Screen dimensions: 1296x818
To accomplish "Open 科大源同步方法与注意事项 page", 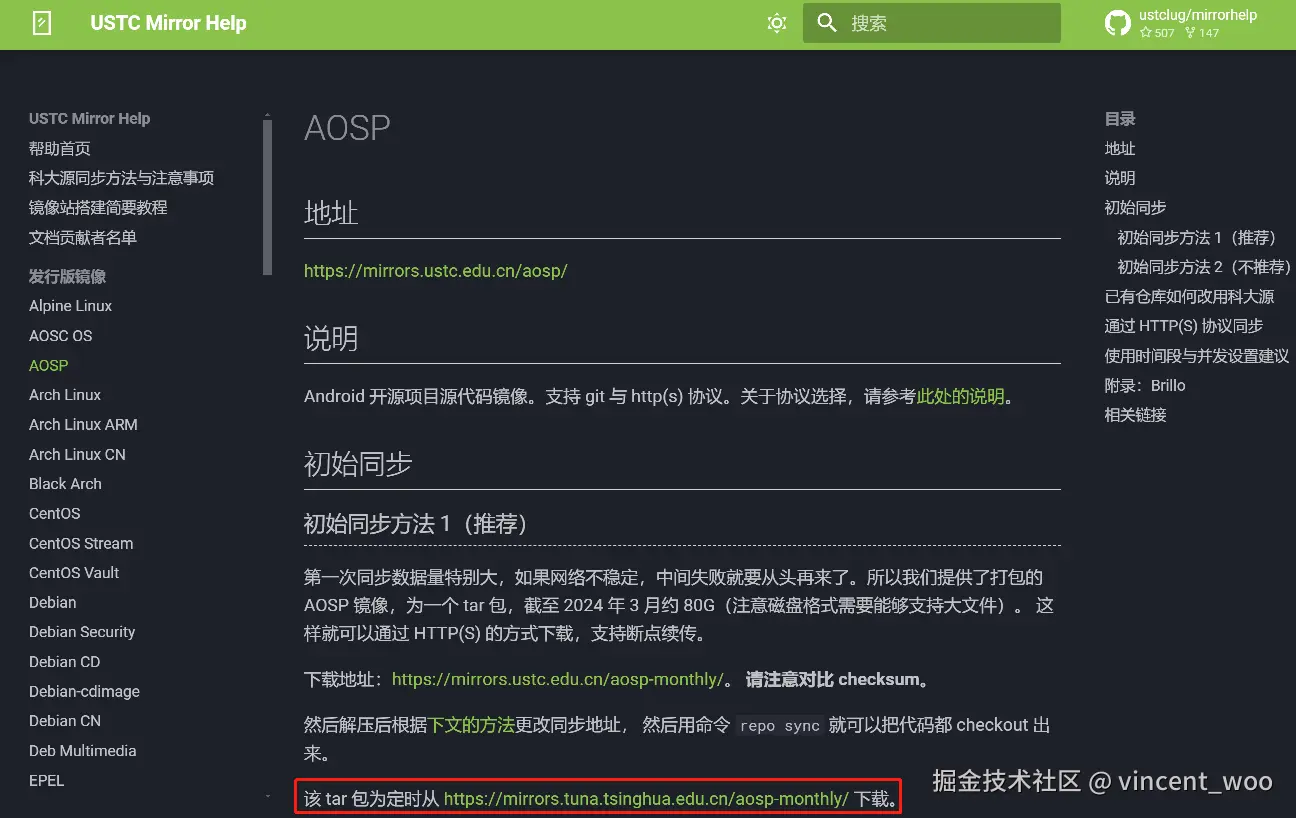I will click(122, 178).
